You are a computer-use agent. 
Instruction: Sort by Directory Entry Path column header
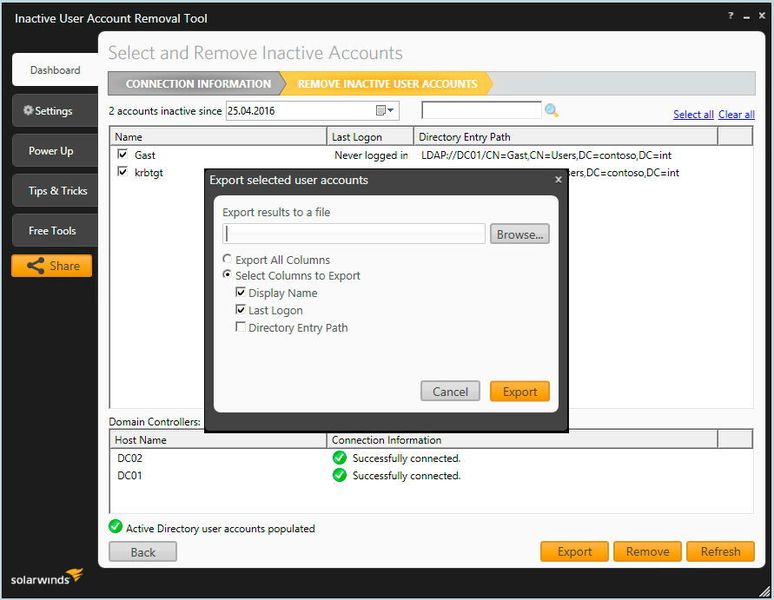coord(566,137)
